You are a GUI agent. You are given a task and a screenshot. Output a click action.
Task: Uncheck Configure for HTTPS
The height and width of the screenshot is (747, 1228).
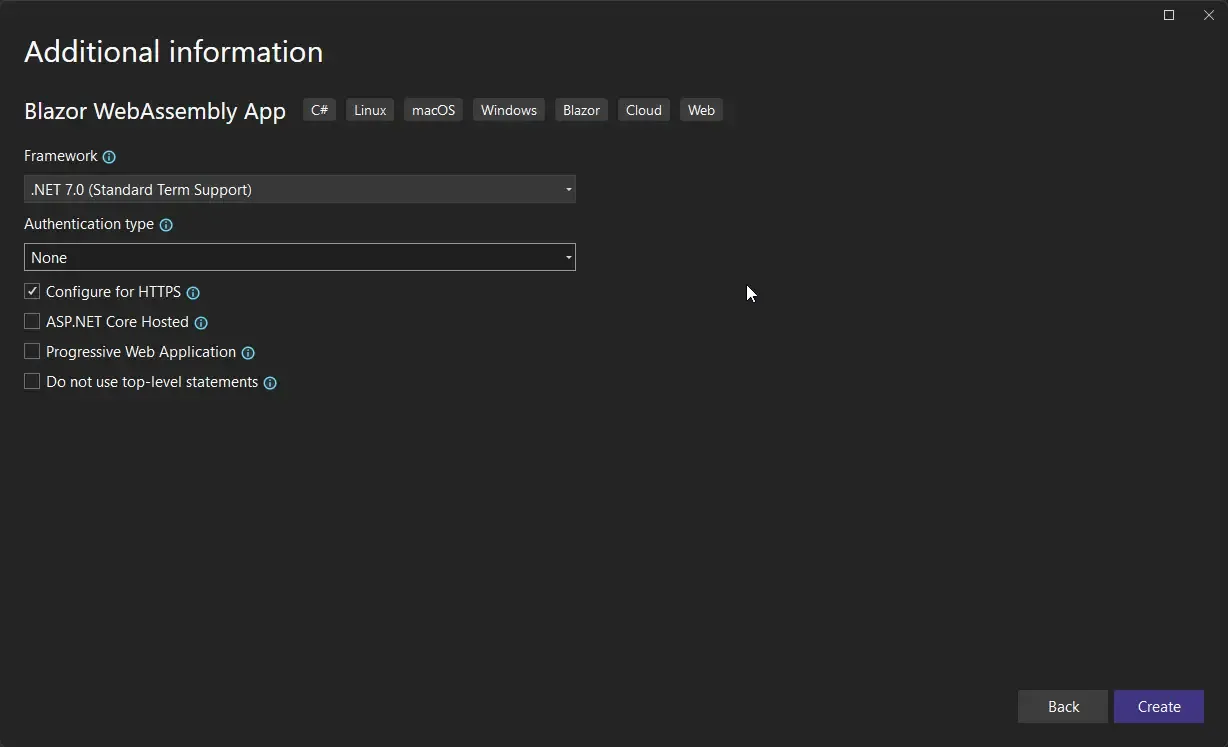coord(31,291)
